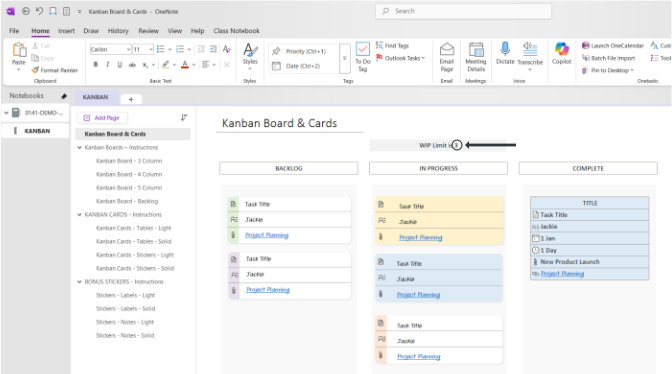The image size is (672, 374).
Task: Click Batch File Import
Action: 609,58
